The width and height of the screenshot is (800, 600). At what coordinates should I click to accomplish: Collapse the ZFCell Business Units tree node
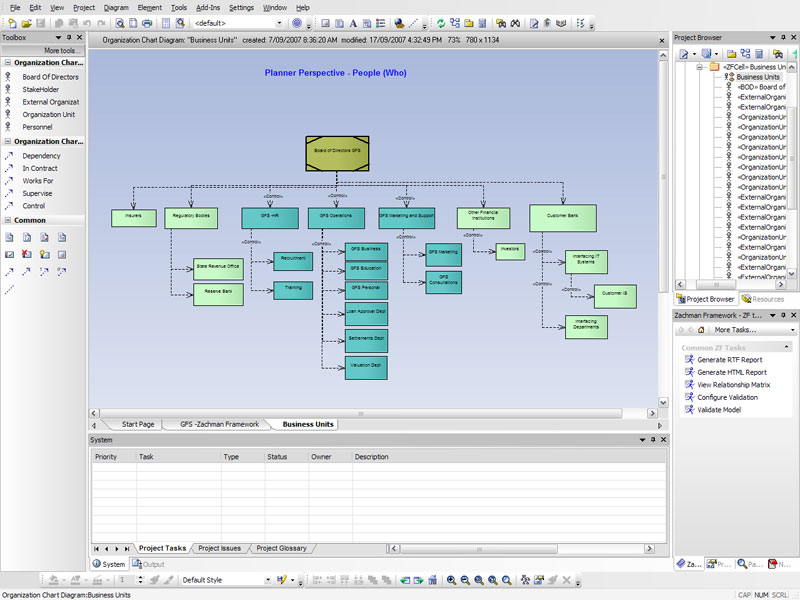click(x=700, y=67)
